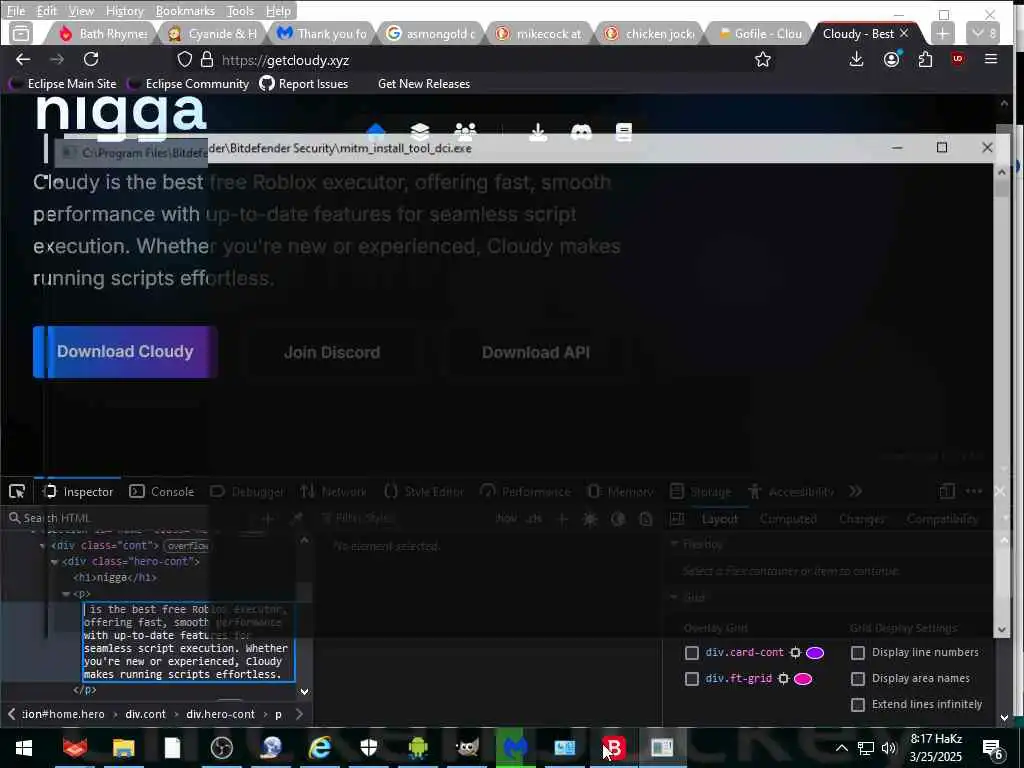Open the Report Issues bookmark
Image resolution: width=1024 pixels, height=768 pixels.
point(304,84)
